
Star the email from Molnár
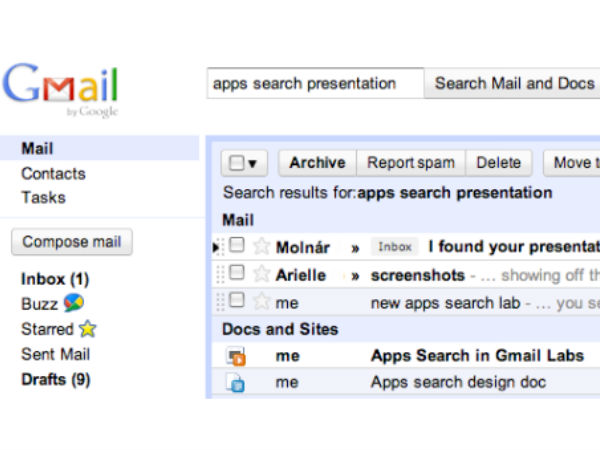262,246
